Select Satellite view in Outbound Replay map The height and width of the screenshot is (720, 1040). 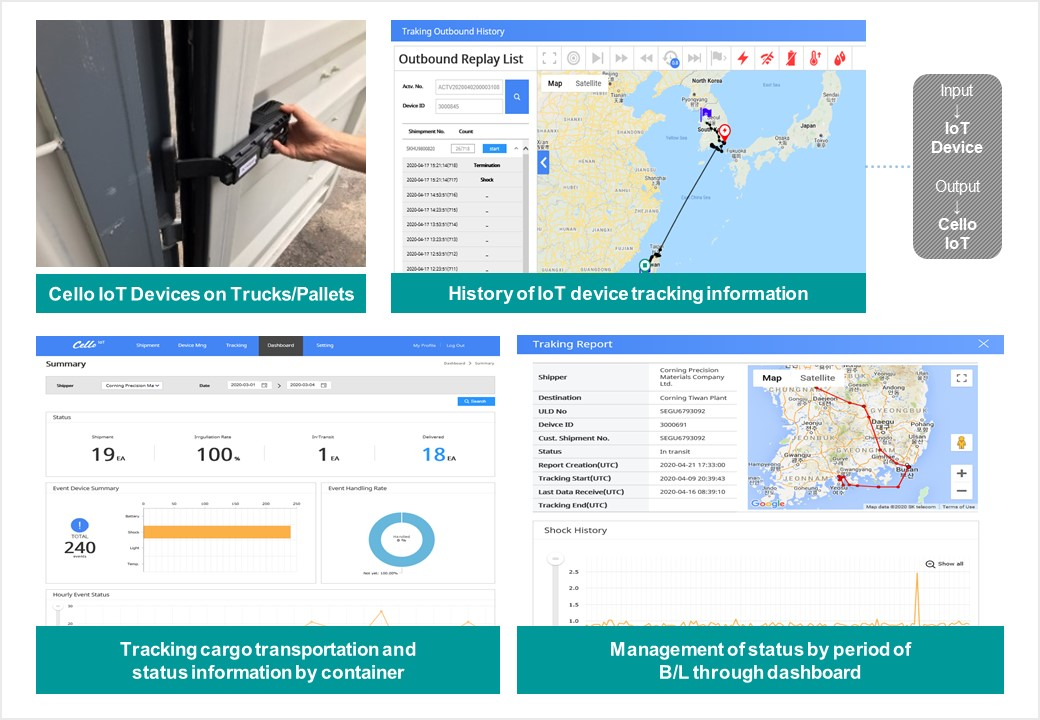[x=588, y=84]
